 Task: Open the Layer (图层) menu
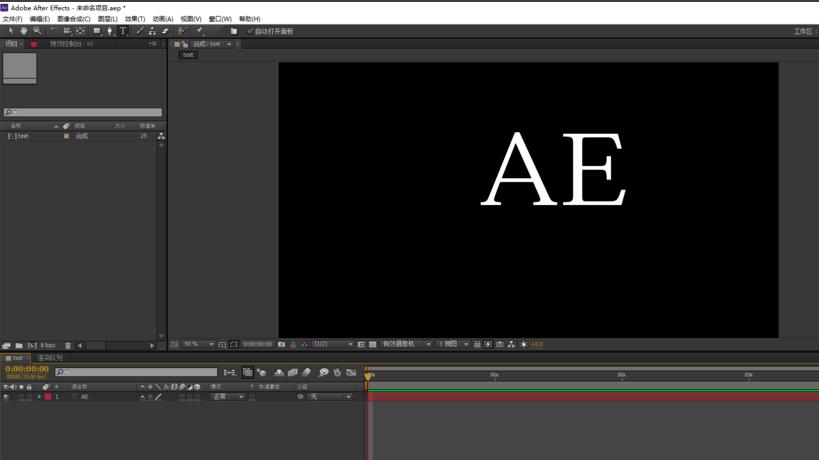108,19
